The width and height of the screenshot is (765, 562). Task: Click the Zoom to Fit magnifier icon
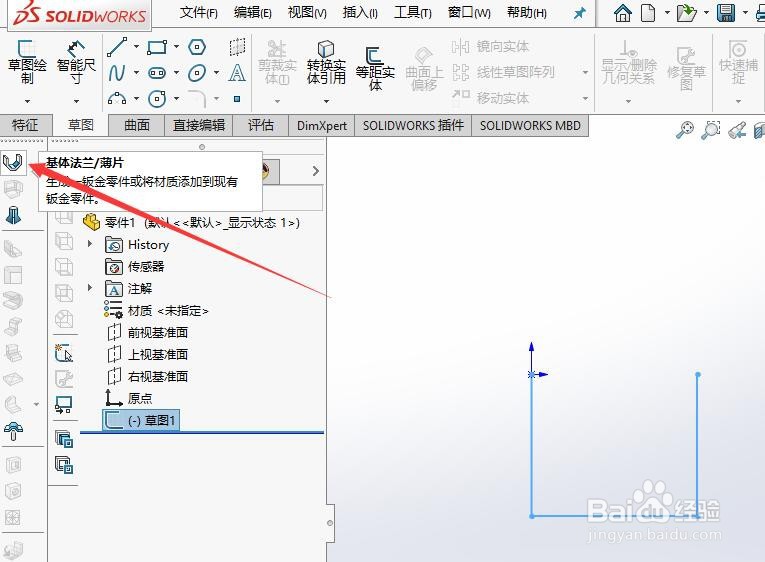(685, 130)
